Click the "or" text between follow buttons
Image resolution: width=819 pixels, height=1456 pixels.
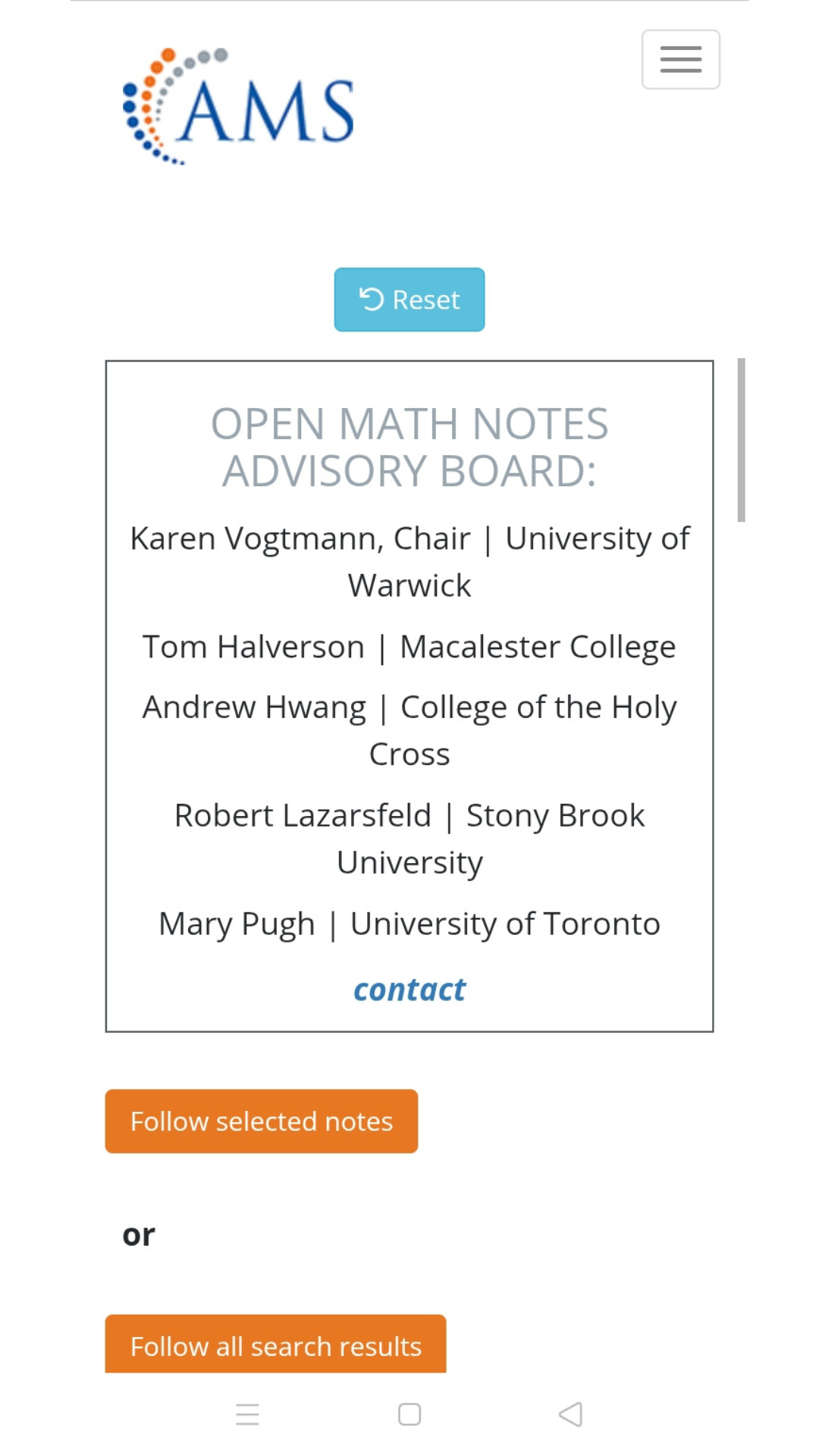click(139, 1235)
